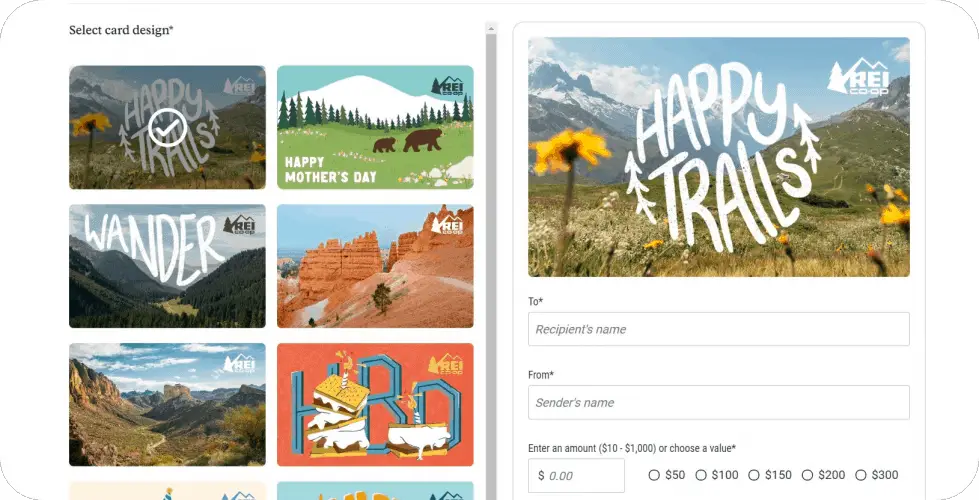Focus the Recipient's name field

(719, 329)
